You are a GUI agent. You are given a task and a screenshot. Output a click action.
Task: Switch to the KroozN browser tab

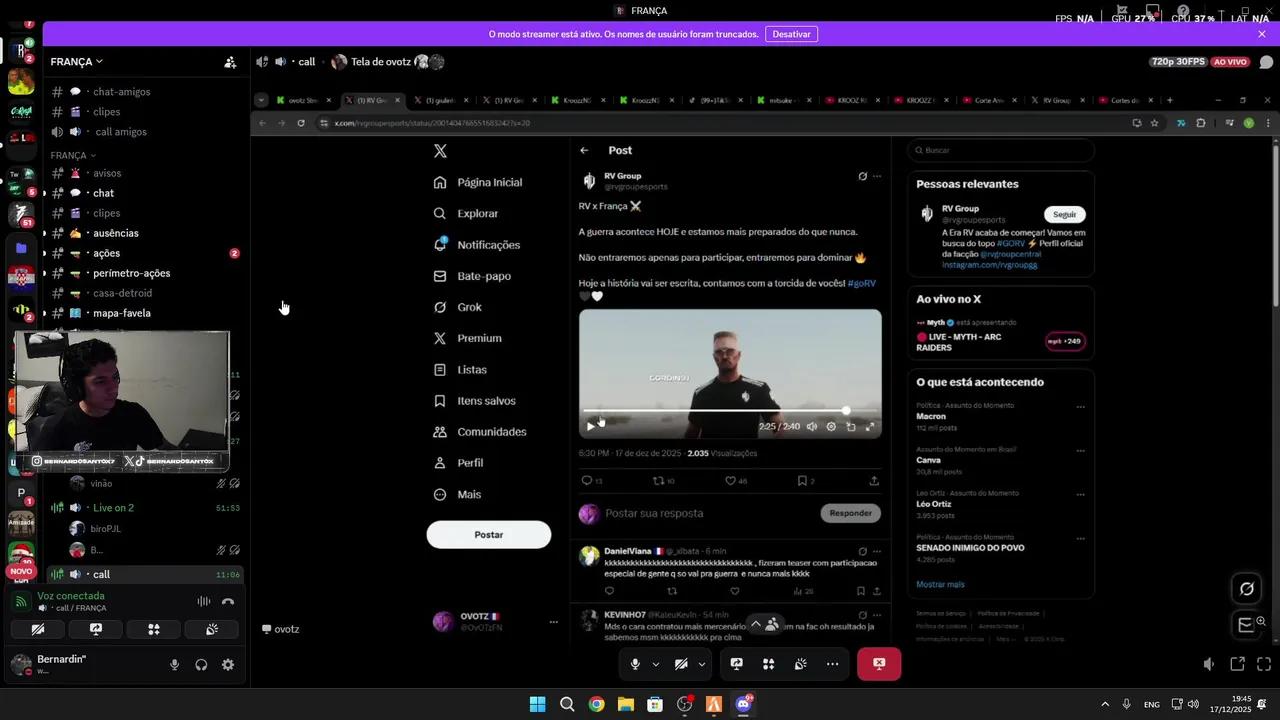pyautogui.click(x=578, y=100)
